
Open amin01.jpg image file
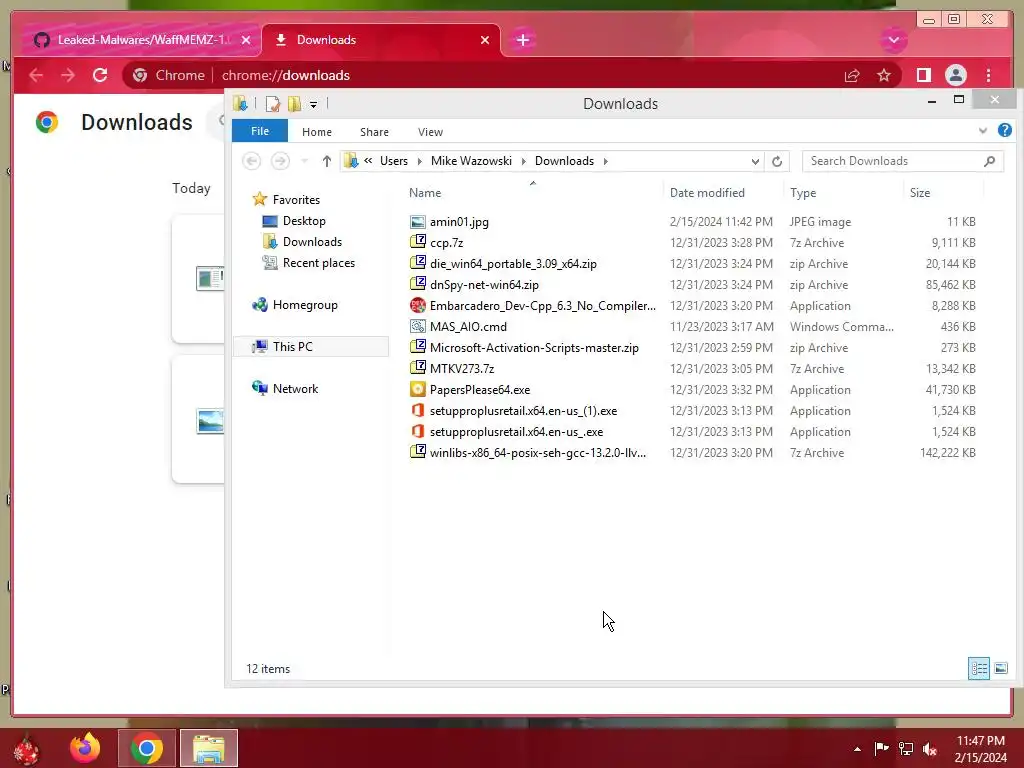click(459, 222)
